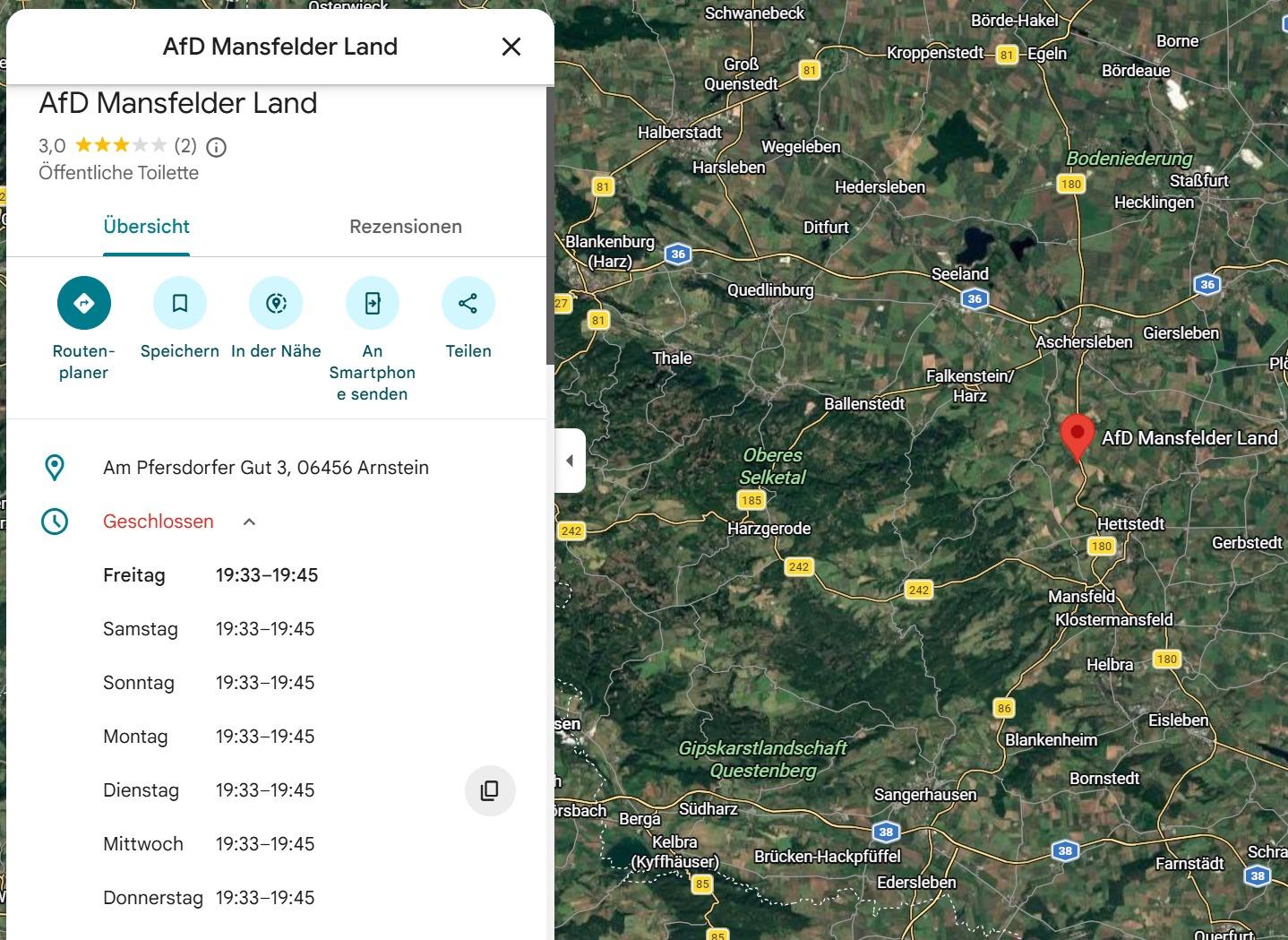Click the Eisleben label on the map
The height and width of the screenshot is (940, 1288).
click(x=1179, y=720)
